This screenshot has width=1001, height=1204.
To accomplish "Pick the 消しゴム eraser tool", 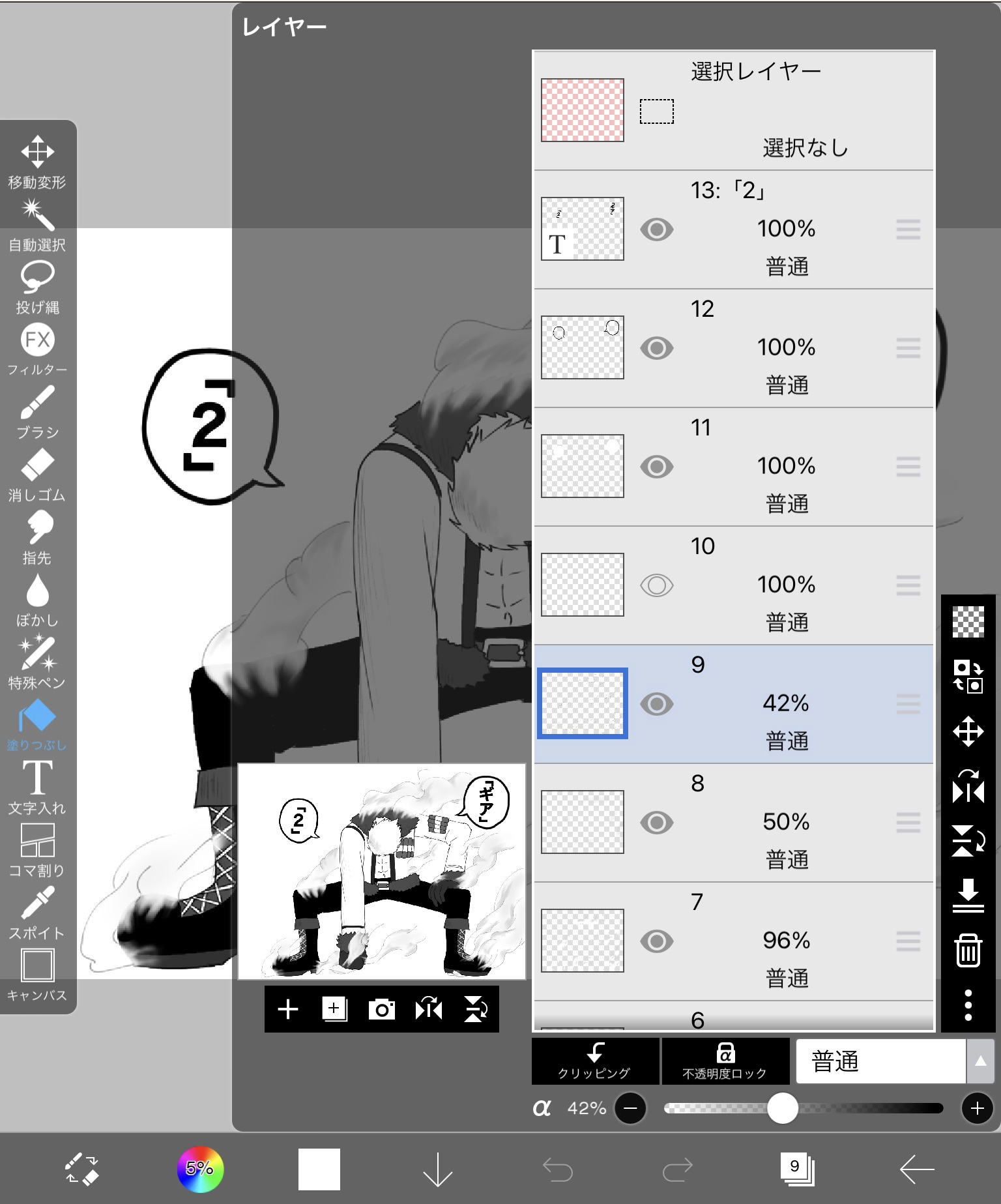I will pyautogui.click(x=37, y=475).
